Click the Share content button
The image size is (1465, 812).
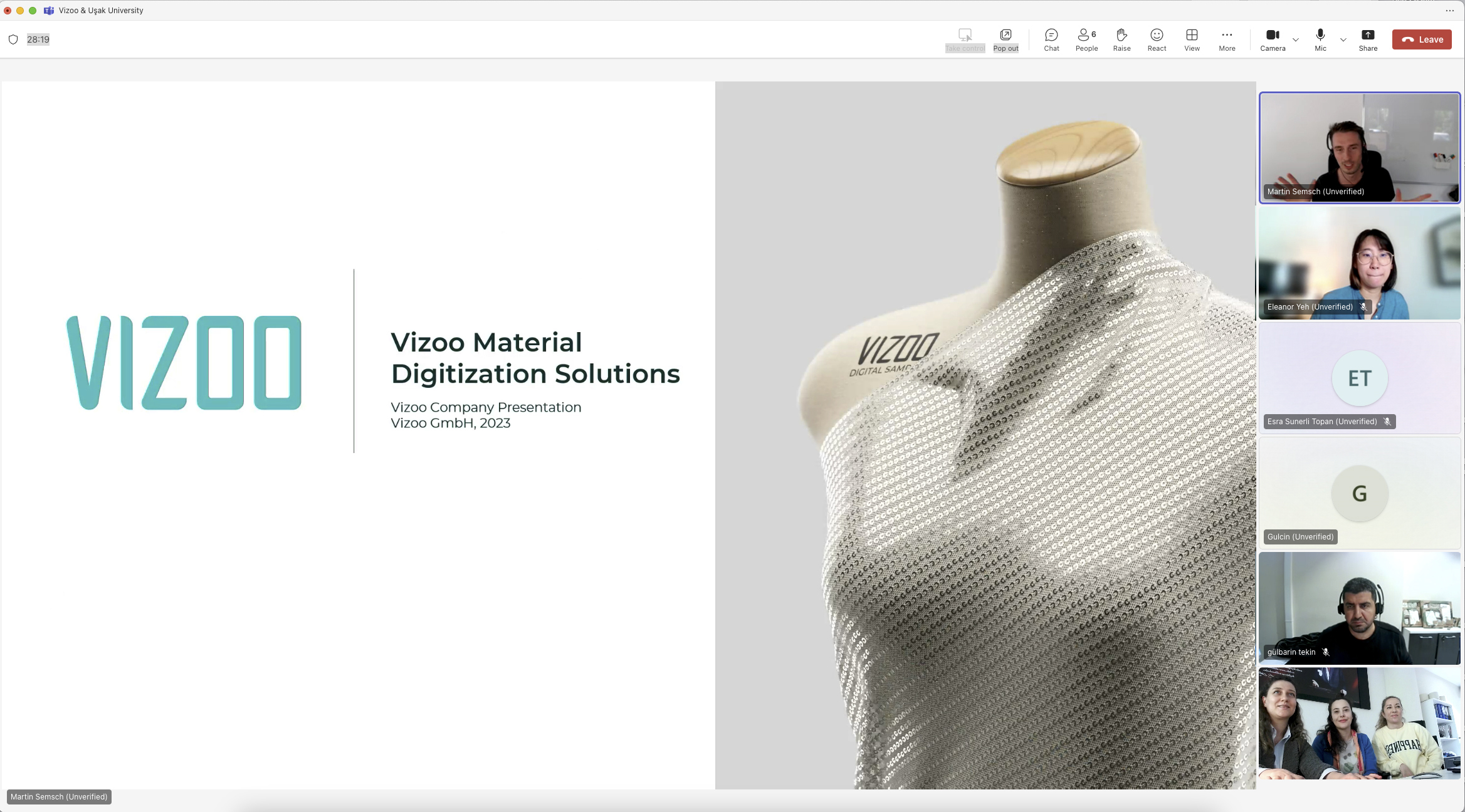pos(1368,39)
